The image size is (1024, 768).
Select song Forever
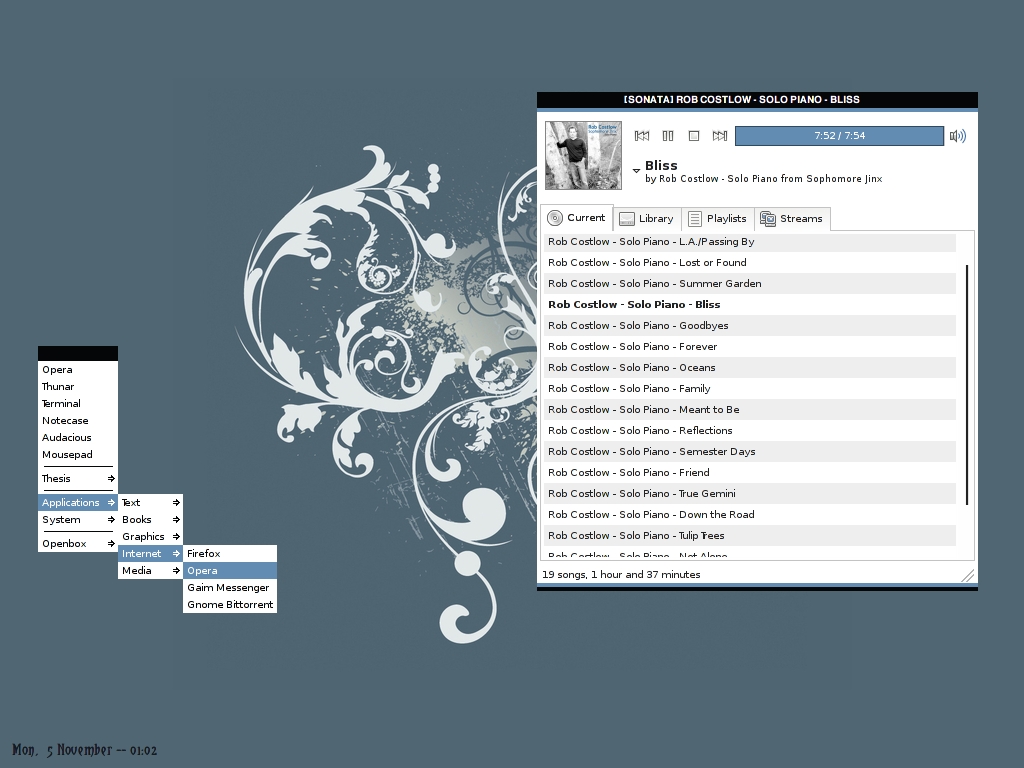750,346
